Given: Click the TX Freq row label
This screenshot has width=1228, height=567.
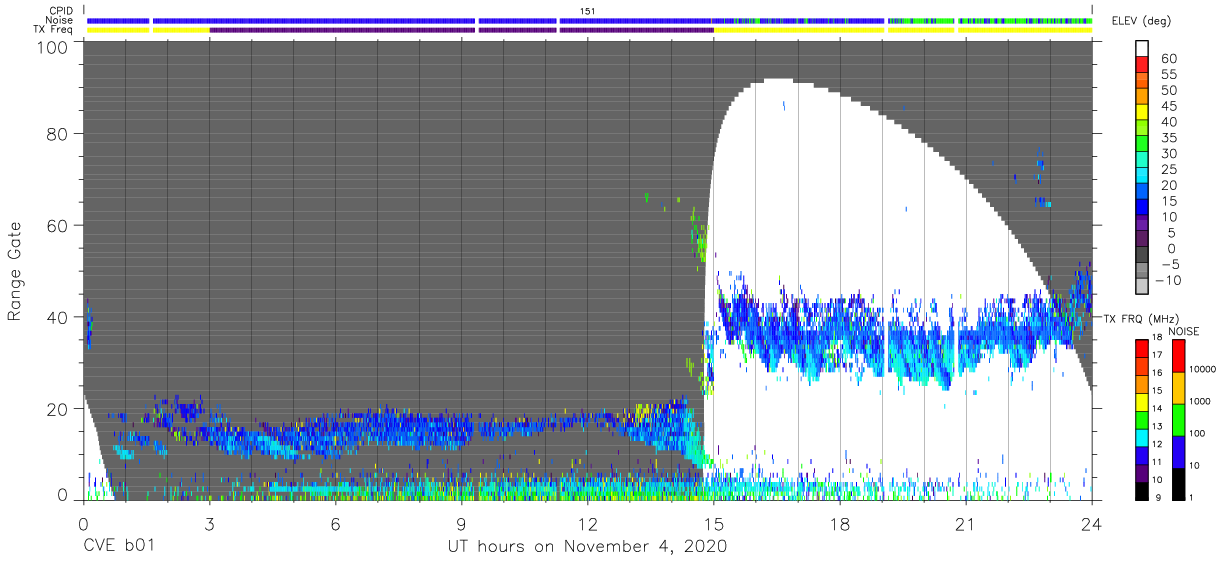Looking at the screenshot, I should 52,29.
